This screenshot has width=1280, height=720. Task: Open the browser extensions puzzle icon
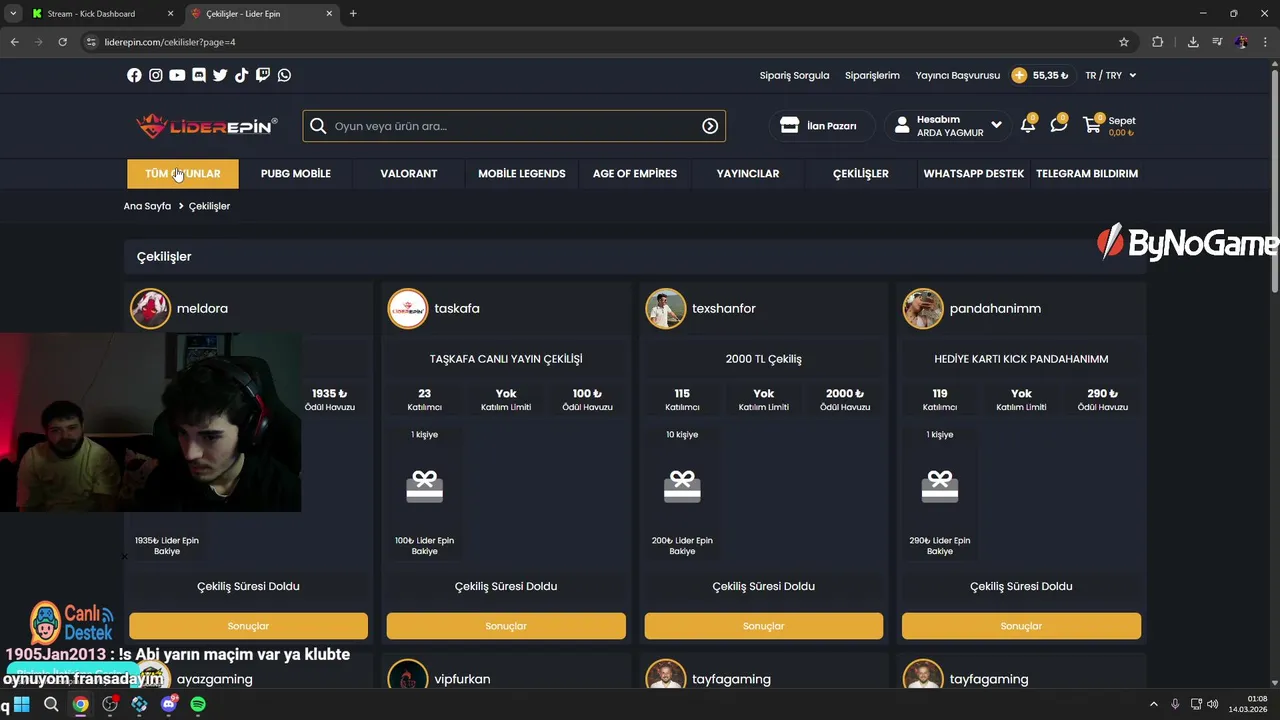coord(1158,42)
